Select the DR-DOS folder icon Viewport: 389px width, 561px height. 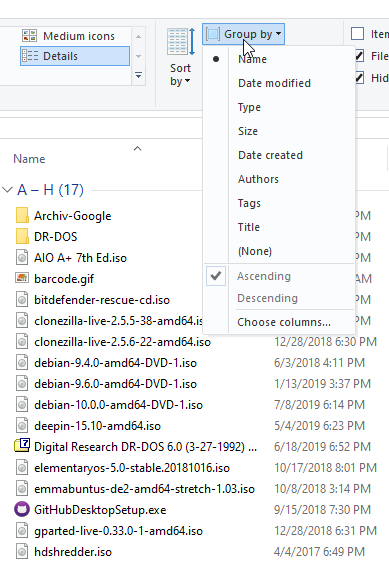point(22,236)
